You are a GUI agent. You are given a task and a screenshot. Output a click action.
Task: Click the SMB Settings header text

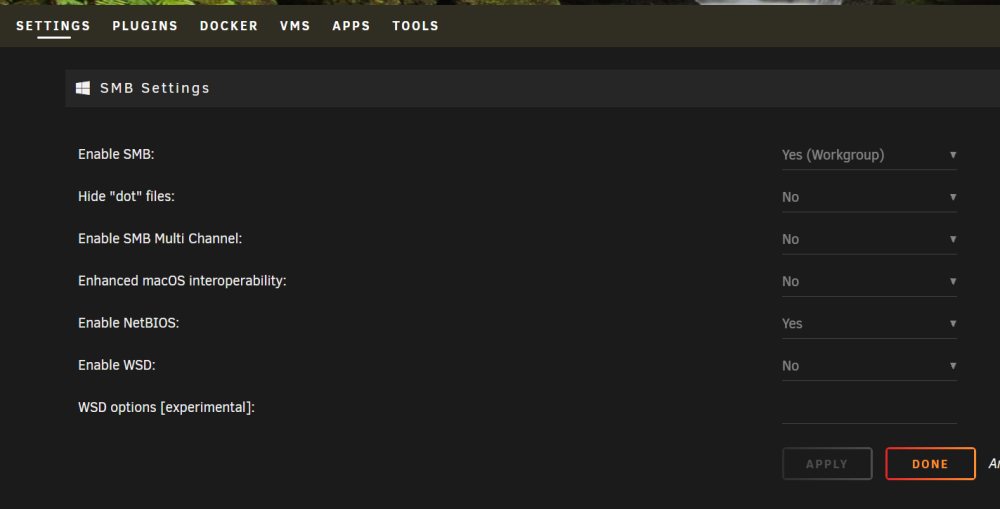click(x=155, y=88)
